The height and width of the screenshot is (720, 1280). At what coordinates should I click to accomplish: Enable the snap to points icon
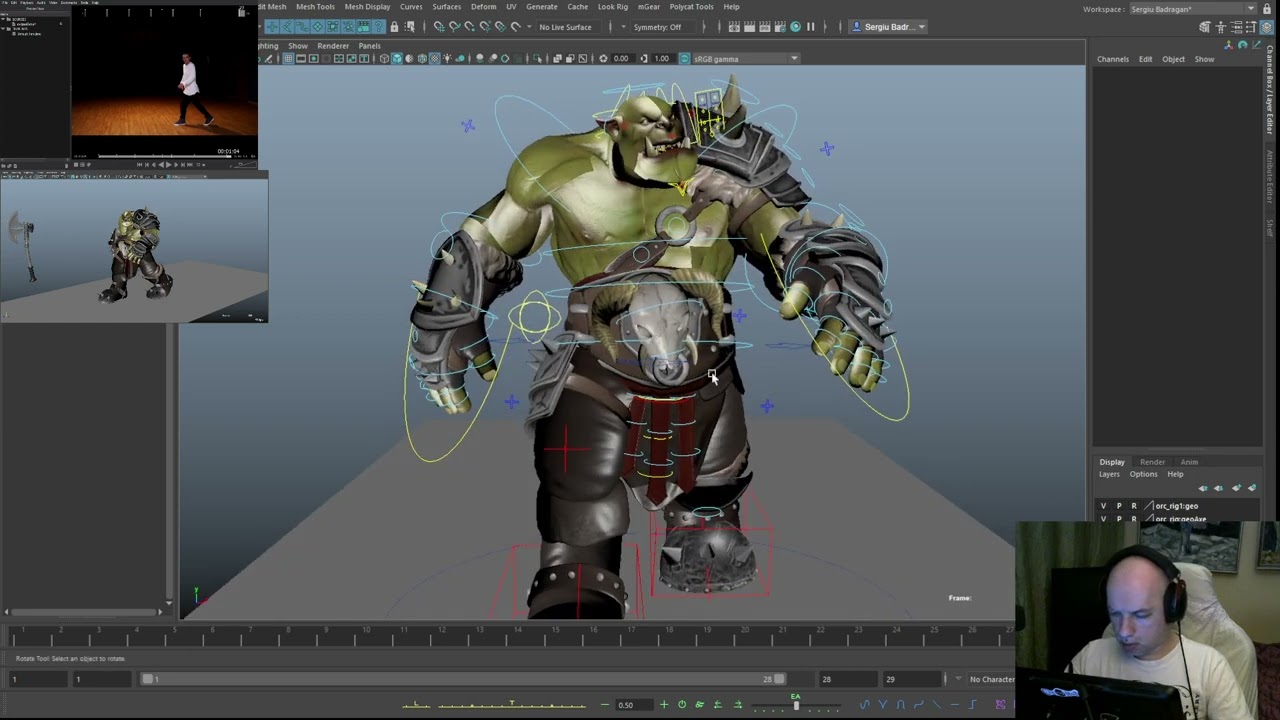pyautogui.click(x=469, y=27)
